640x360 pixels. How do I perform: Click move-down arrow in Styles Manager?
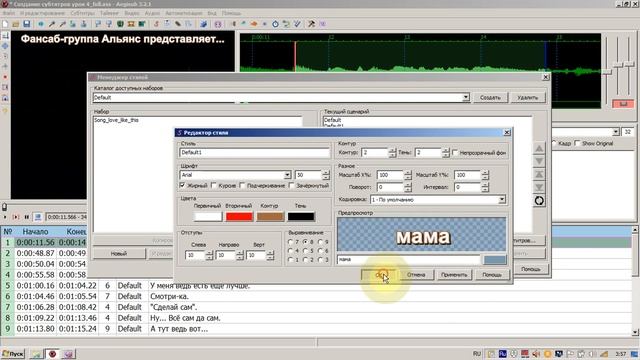point(539,161)
